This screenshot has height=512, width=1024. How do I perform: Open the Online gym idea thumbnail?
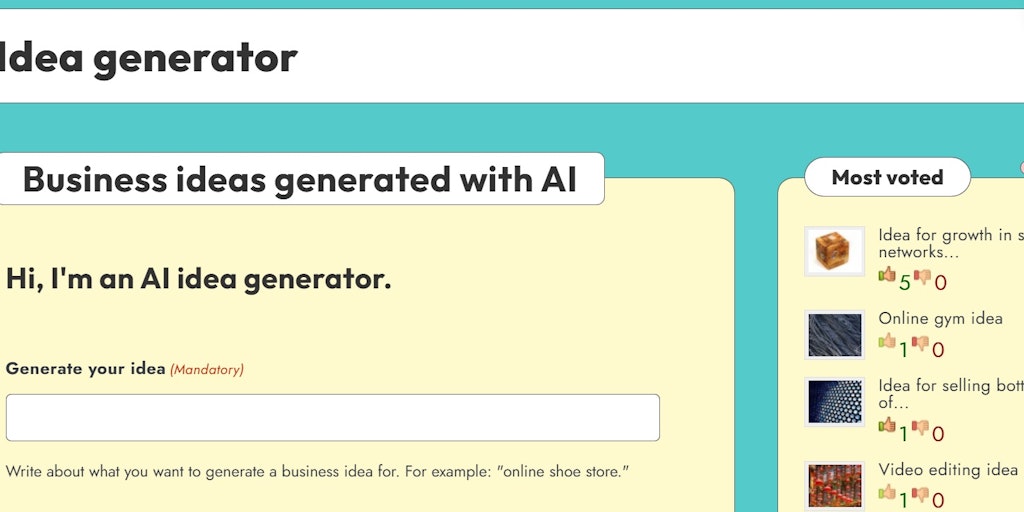pos(834,334)
